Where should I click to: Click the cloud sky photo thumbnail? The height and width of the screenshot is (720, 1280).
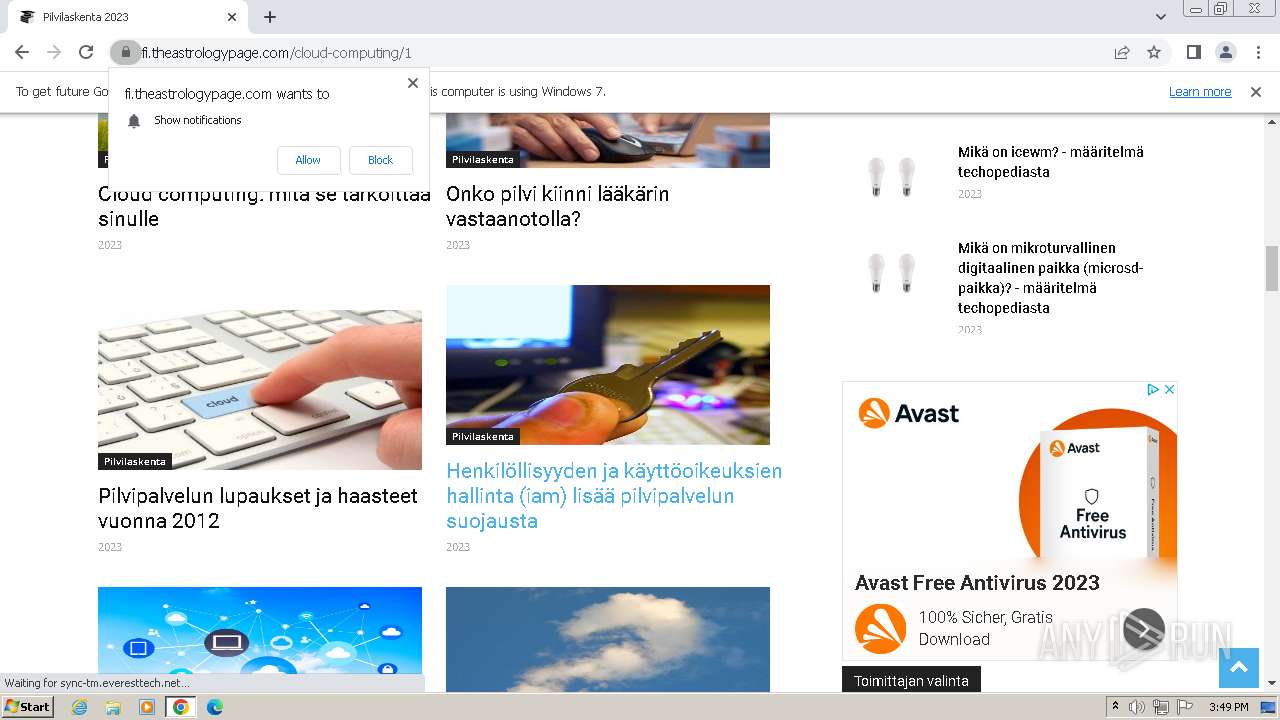click(x=608, y=639)
